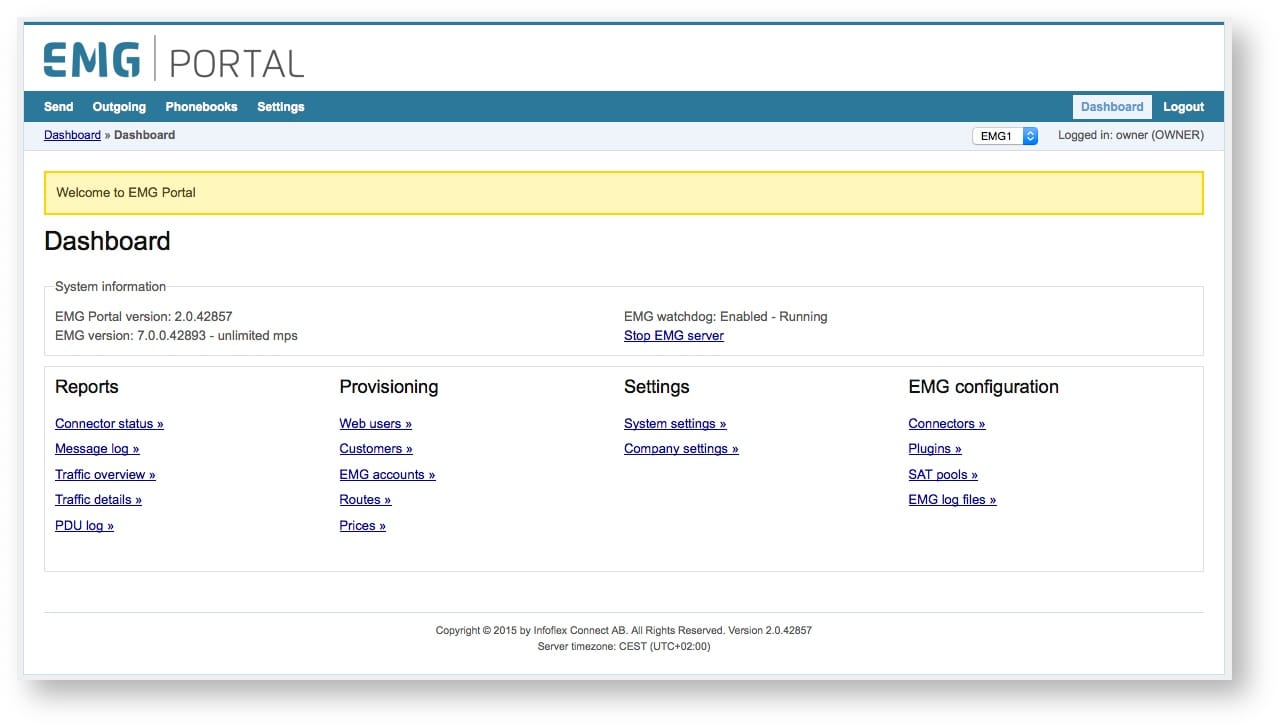Viewport: 1280px width, 728px height.
Task: Open the Settings menu
Action: (x=279, y=106)
